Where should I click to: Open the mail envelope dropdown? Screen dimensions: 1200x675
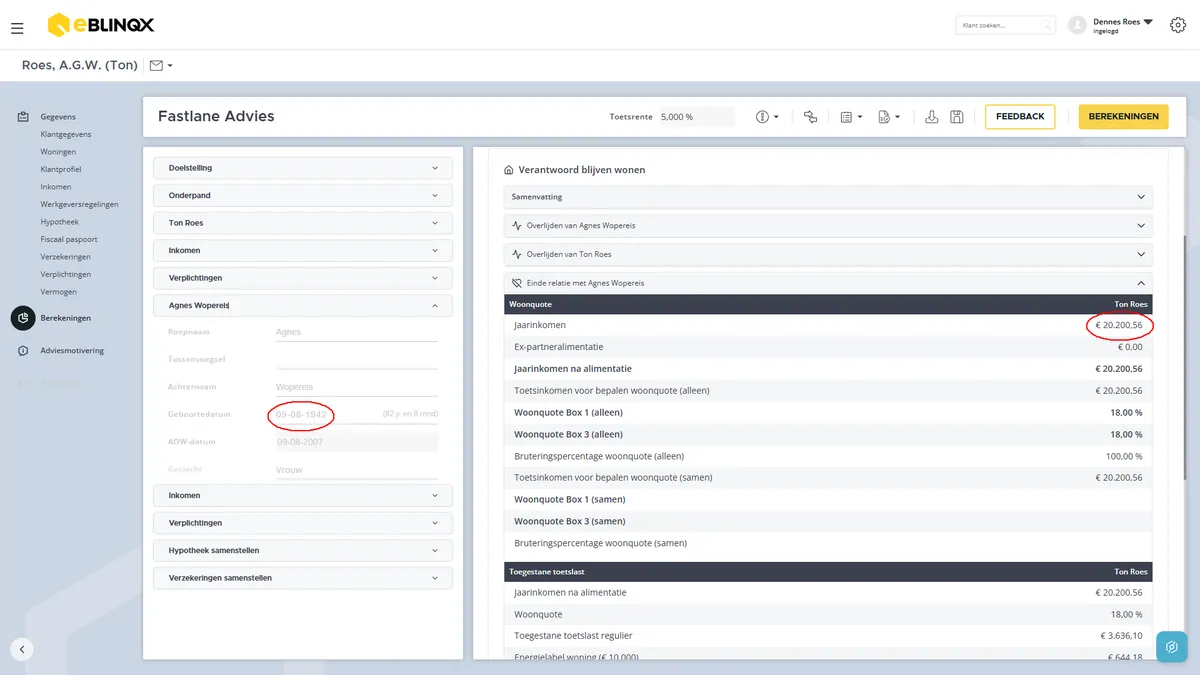click(x=160, y=66)
